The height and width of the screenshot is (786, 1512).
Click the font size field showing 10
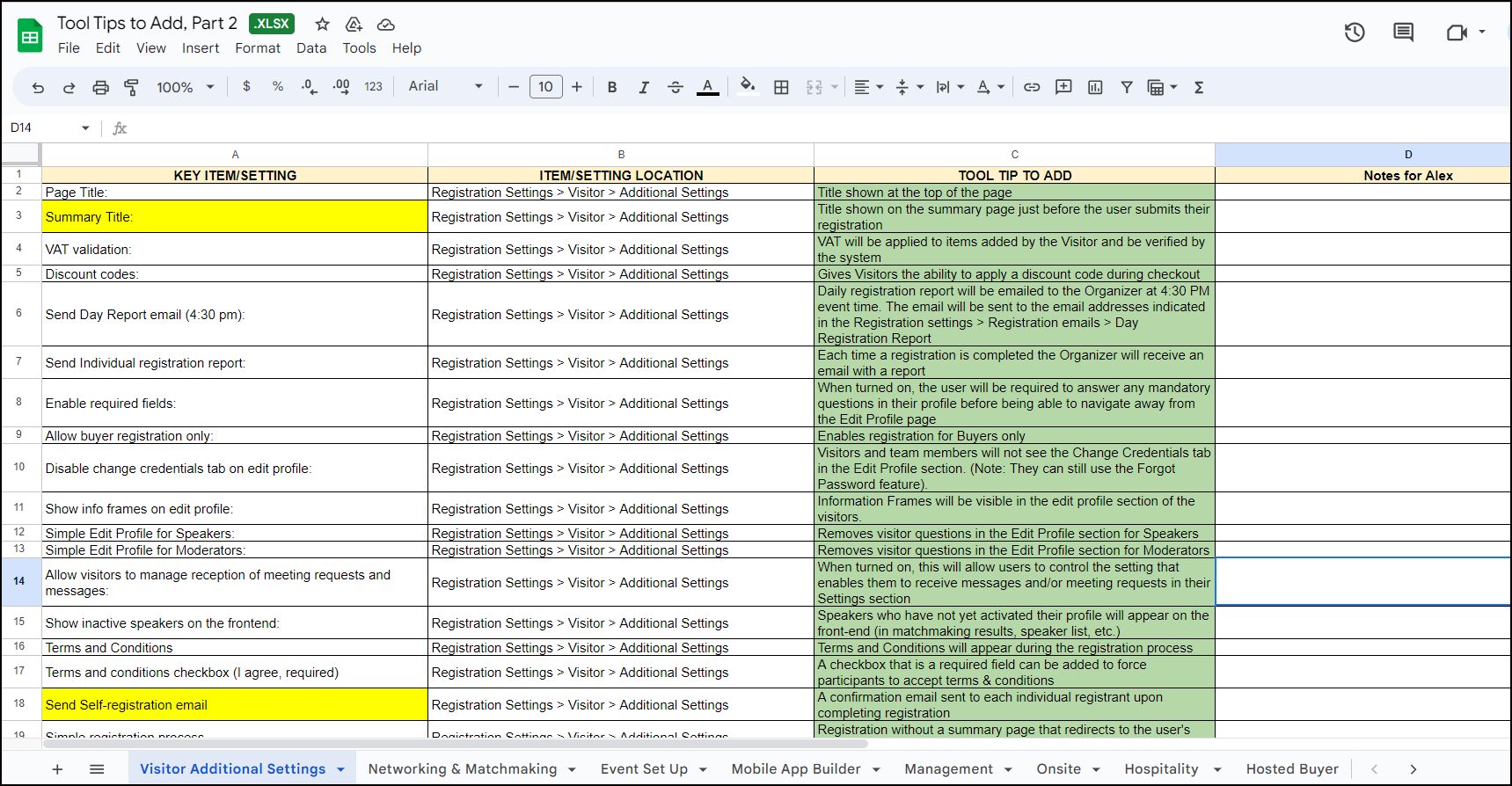[x=545, y=86]
